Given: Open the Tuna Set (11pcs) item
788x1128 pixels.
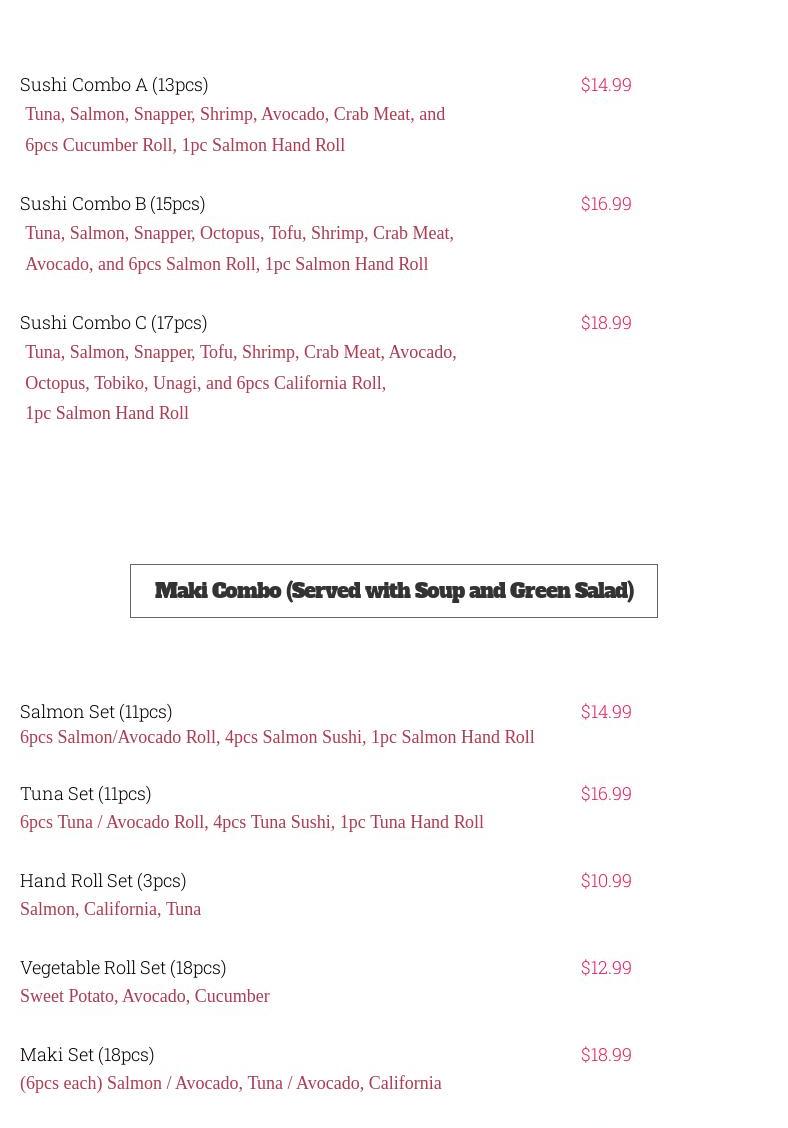Looking at the screenshot, I should tap(86, 793).
